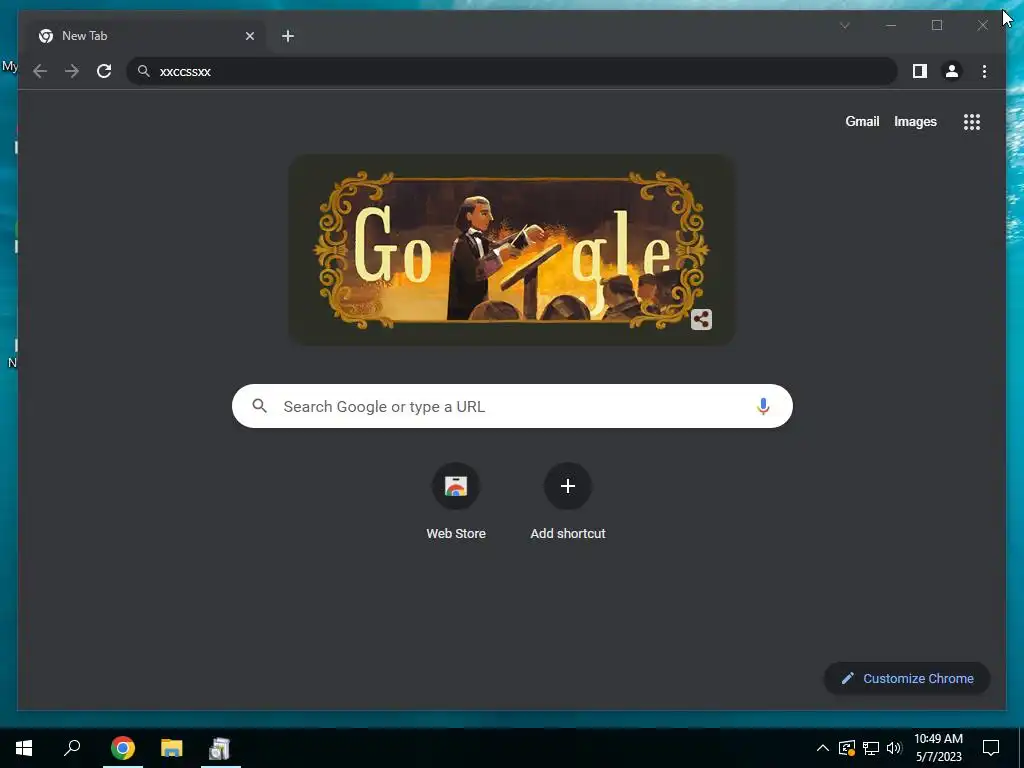Viewport: 1024px width, 768px height.
Task: Open the side panel toggle icon
Action: point(920,71)
